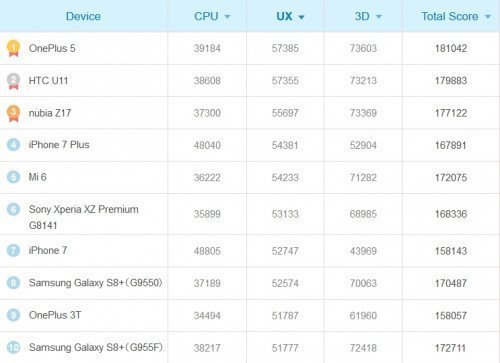
Task: Open the HTC U11 device entry
Action: coord(48,81)
